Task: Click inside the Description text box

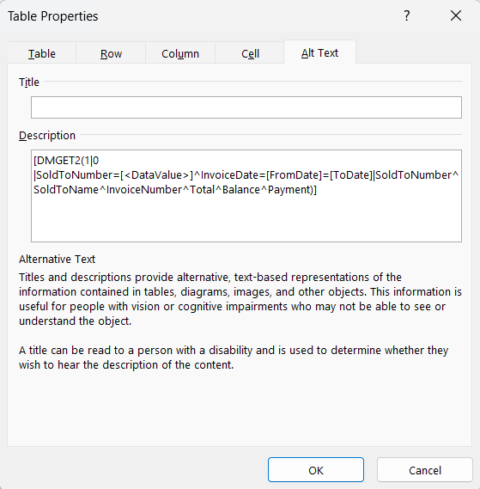Action: (x=246, y=196)
